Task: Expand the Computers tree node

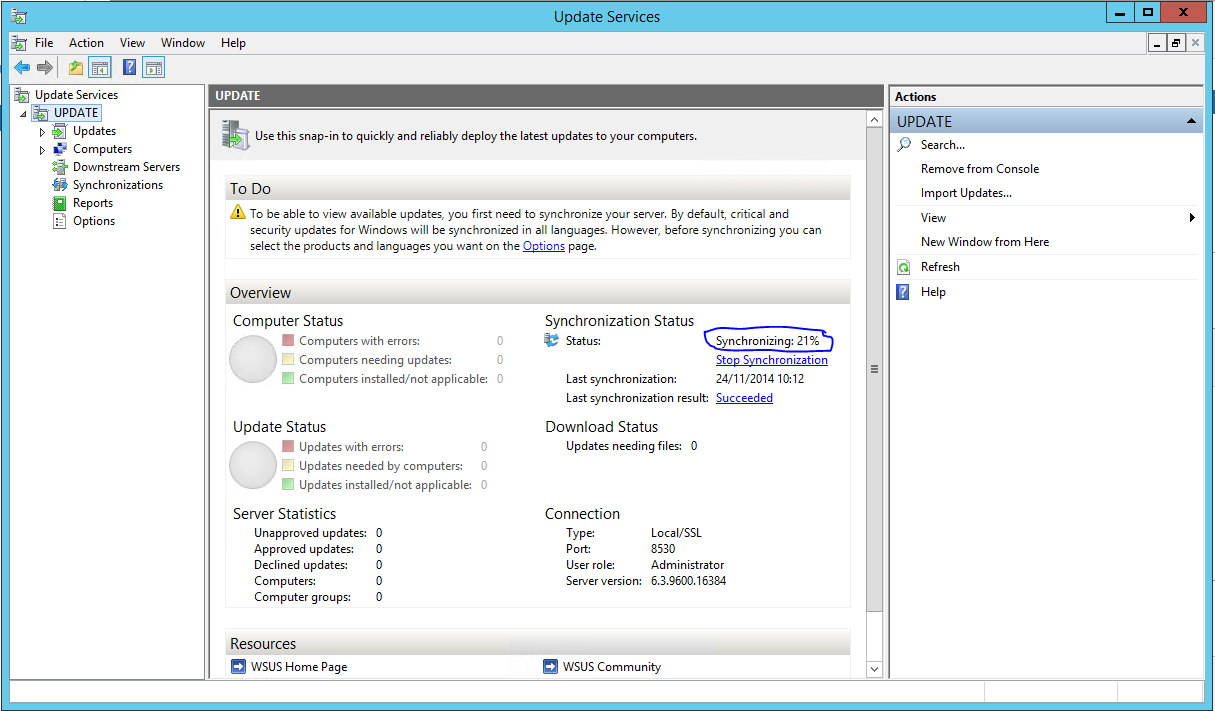Action: pos(42,149)
